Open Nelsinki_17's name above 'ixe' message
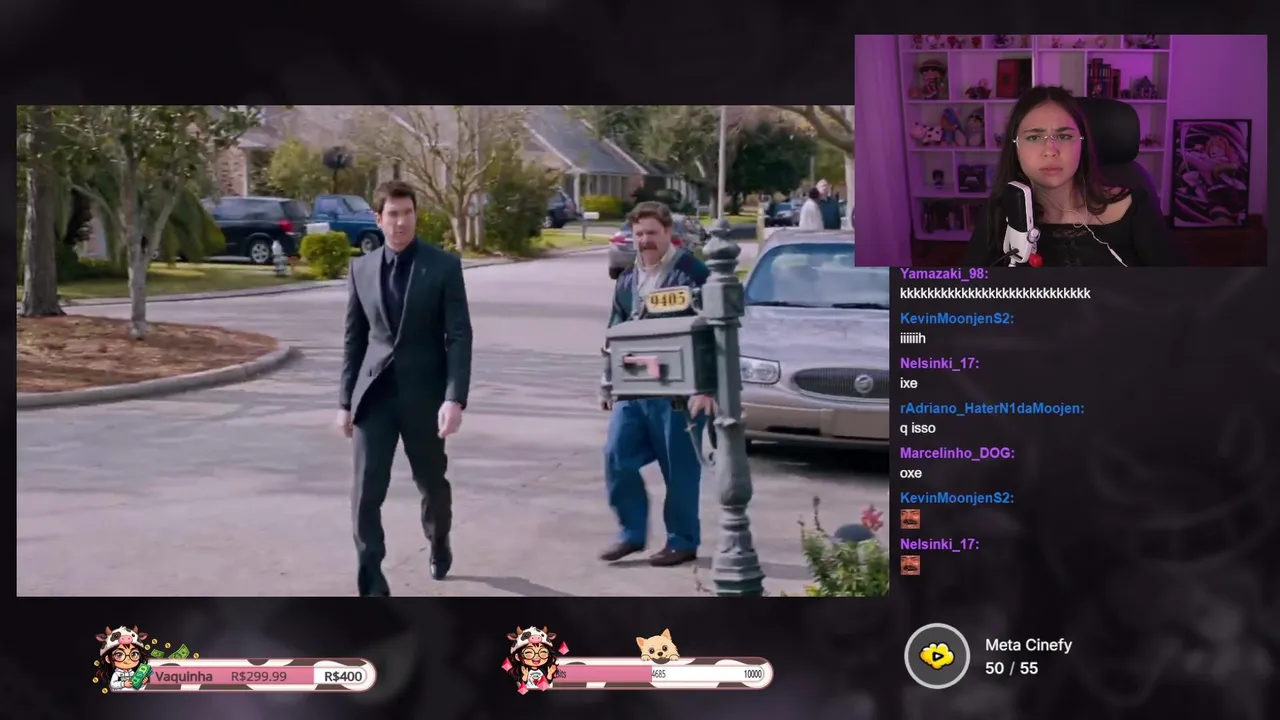Screen dimensions: 1280x720 point(939,363)
